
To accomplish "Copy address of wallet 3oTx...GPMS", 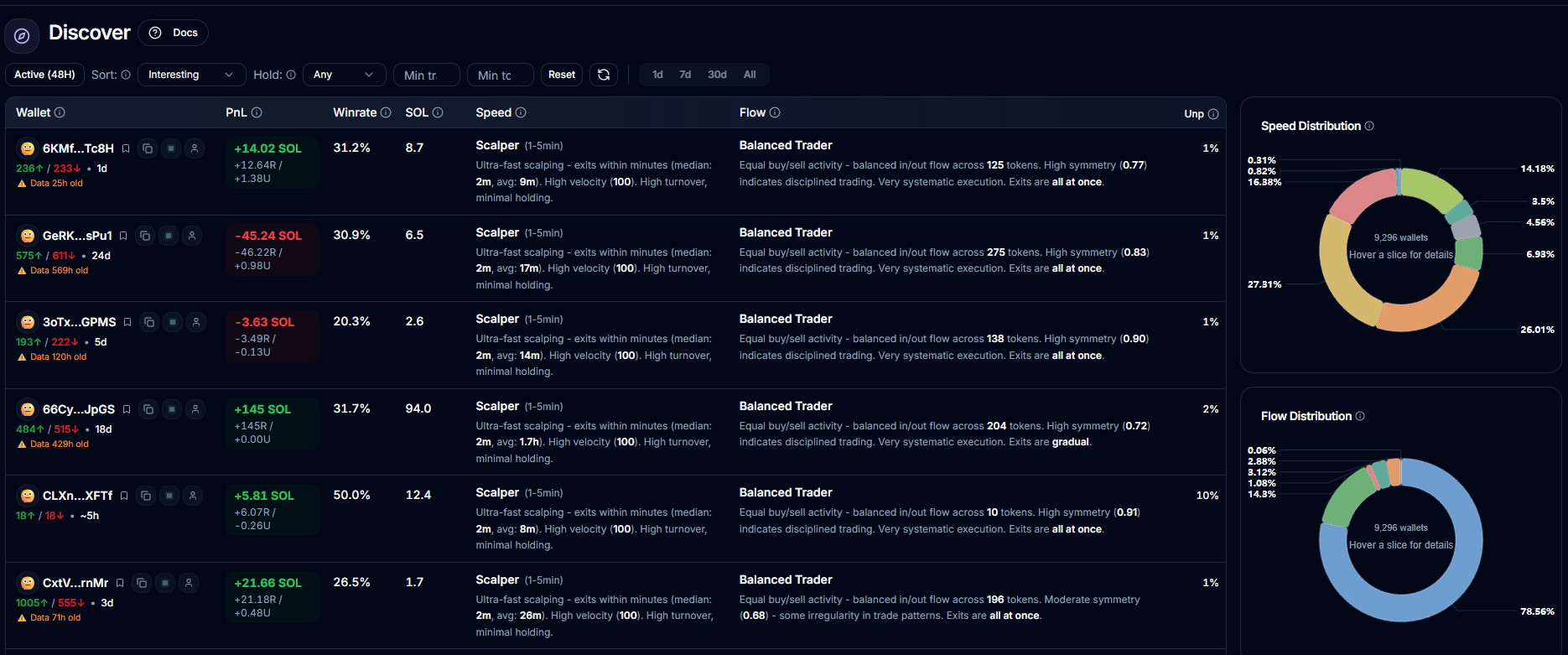I will pyautogui.click(x=149, y=322).
